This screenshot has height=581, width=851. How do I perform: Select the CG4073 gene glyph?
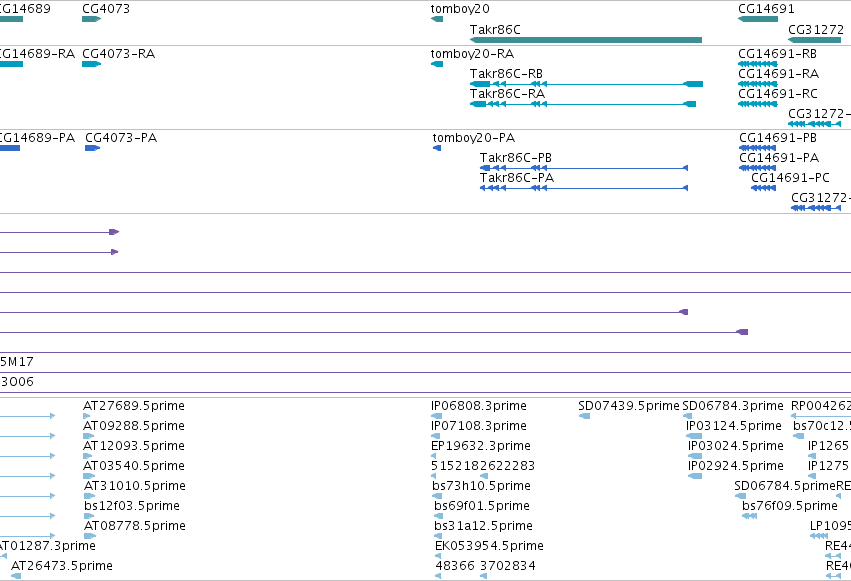(x=92, y=19)
